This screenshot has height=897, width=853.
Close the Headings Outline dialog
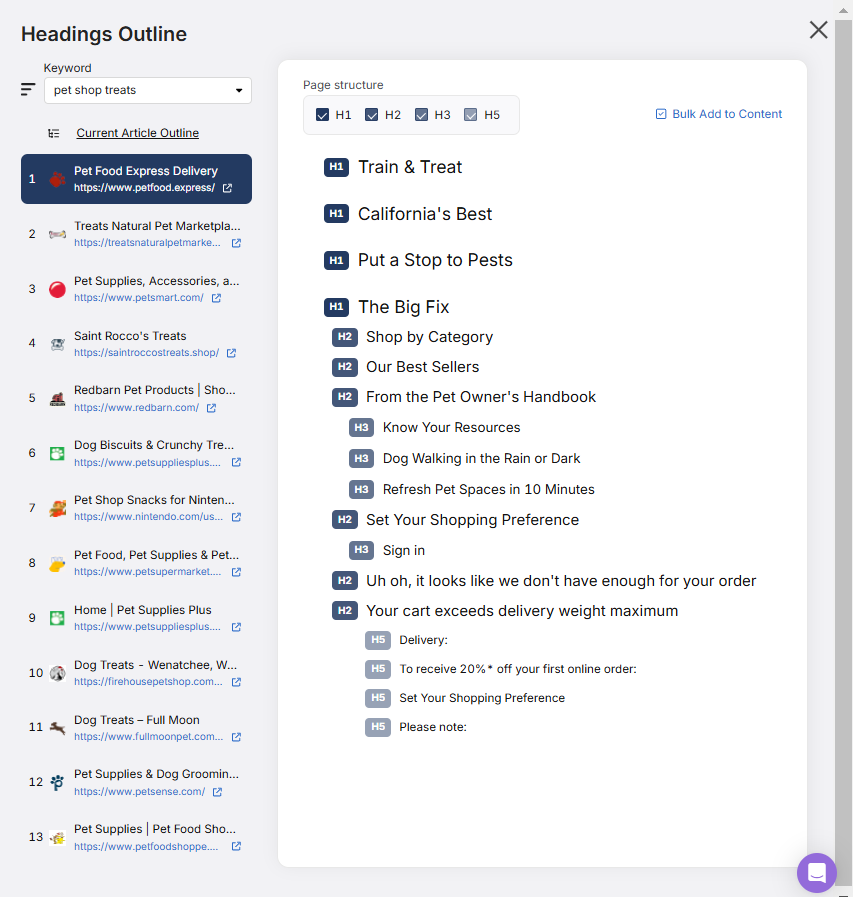pyautogui.click(x=818, y=30)
